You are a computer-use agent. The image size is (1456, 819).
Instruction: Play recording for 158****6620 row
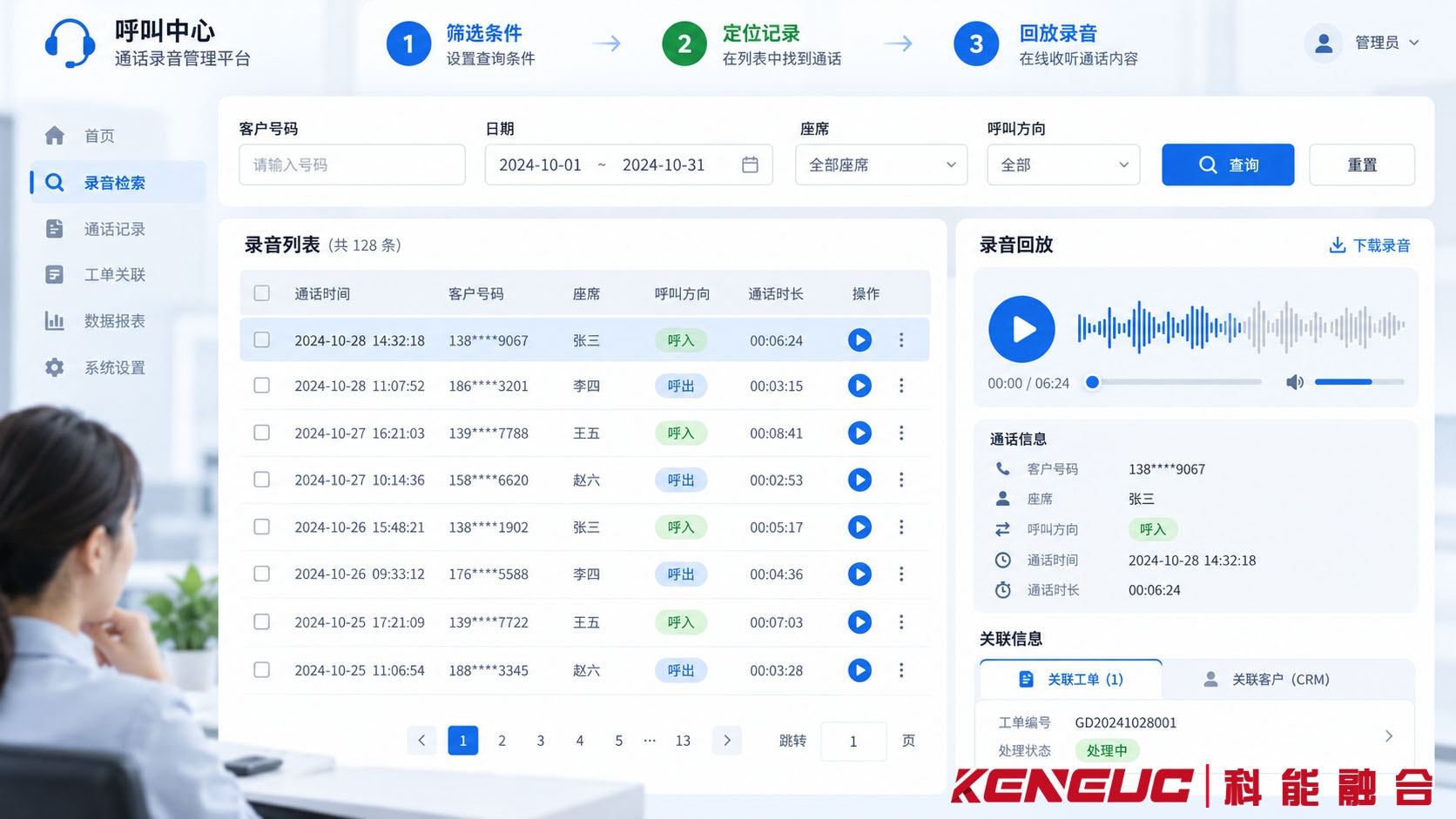(x=859, y=480)
